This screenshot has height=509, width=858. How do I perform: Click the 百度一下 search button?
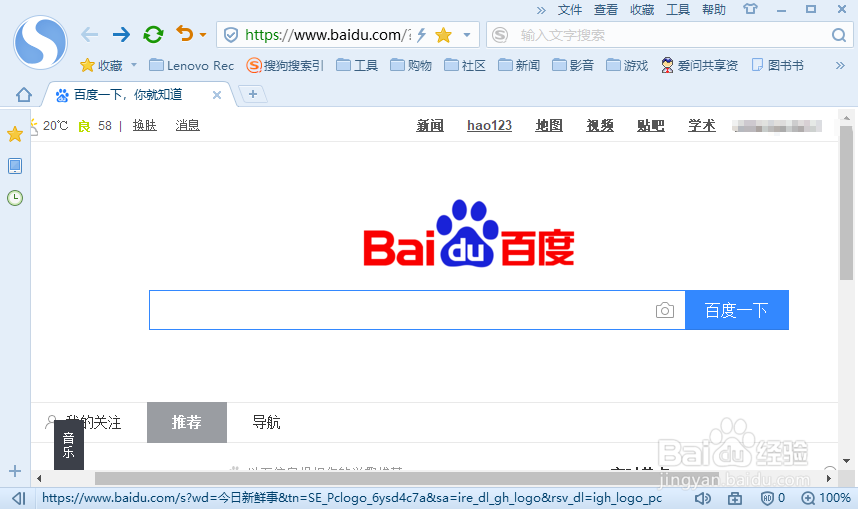point(737,310)
